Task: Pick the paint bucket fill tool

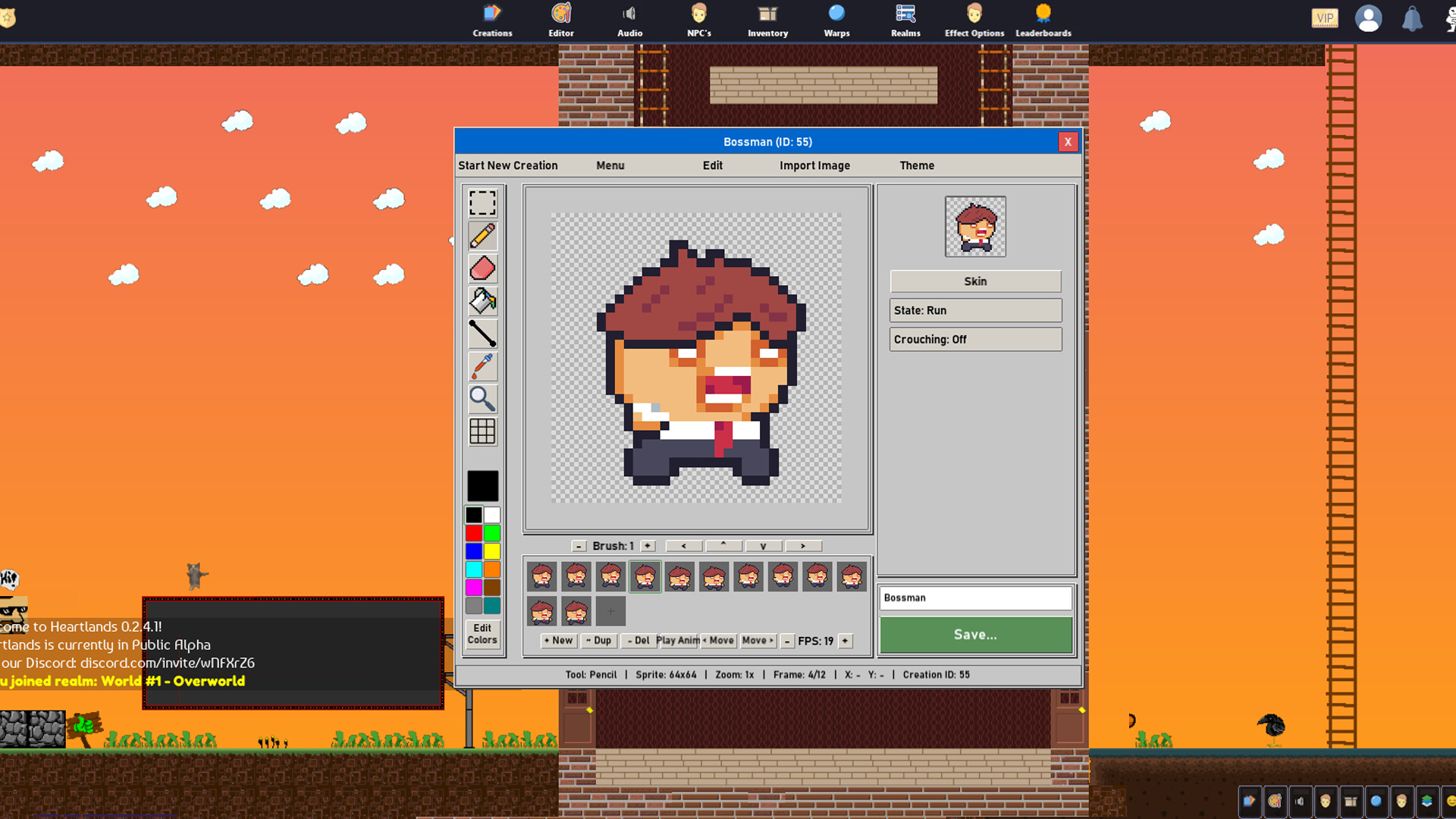Action: coord(482,301)
